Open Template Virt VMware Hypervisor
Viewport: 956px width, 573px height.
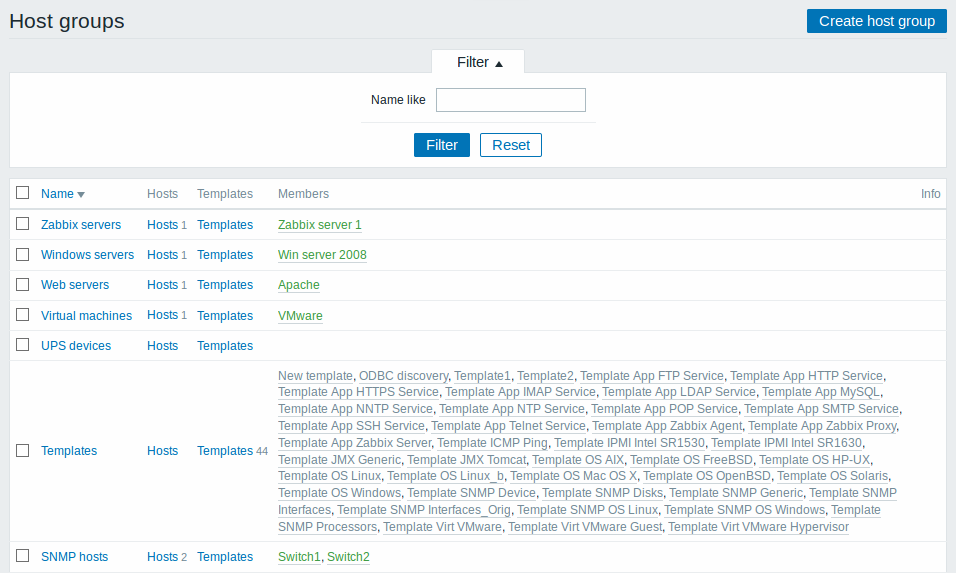(x=758, y=527)
